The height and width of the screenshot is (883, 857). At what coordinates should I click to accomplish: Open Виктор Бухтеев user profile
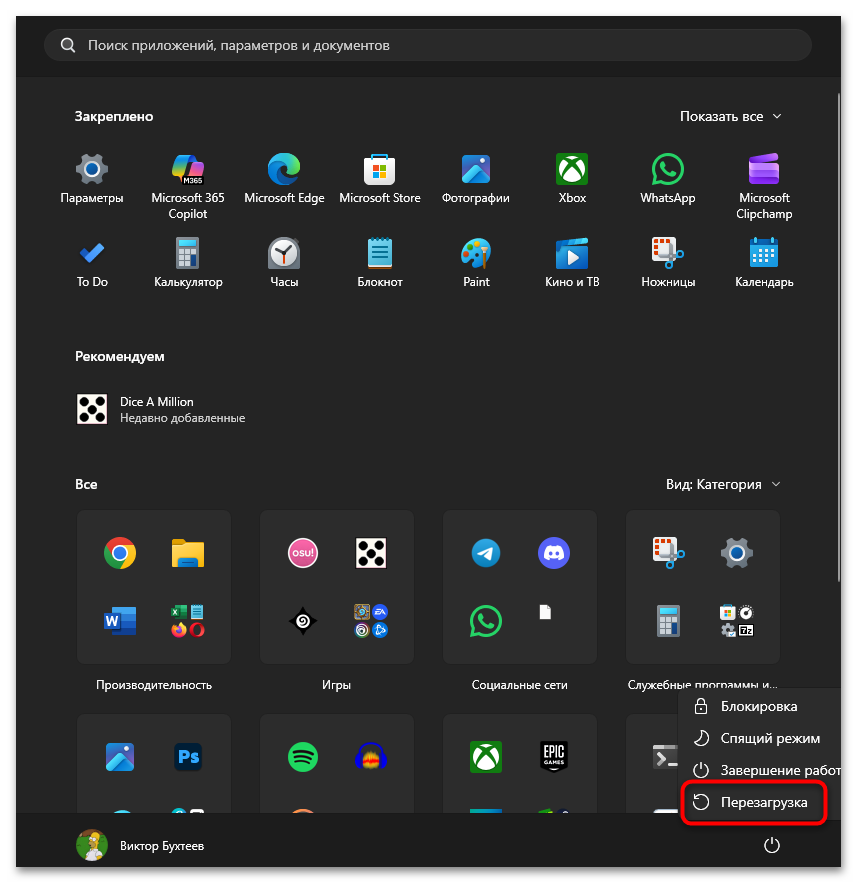[140, 845]
